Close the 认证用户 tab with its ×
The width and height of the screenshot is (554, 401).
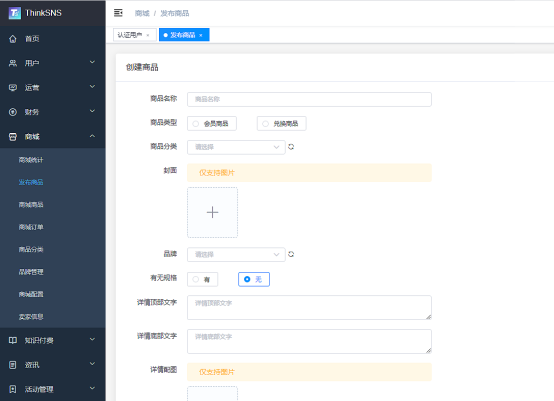click(x=148, y=35)
